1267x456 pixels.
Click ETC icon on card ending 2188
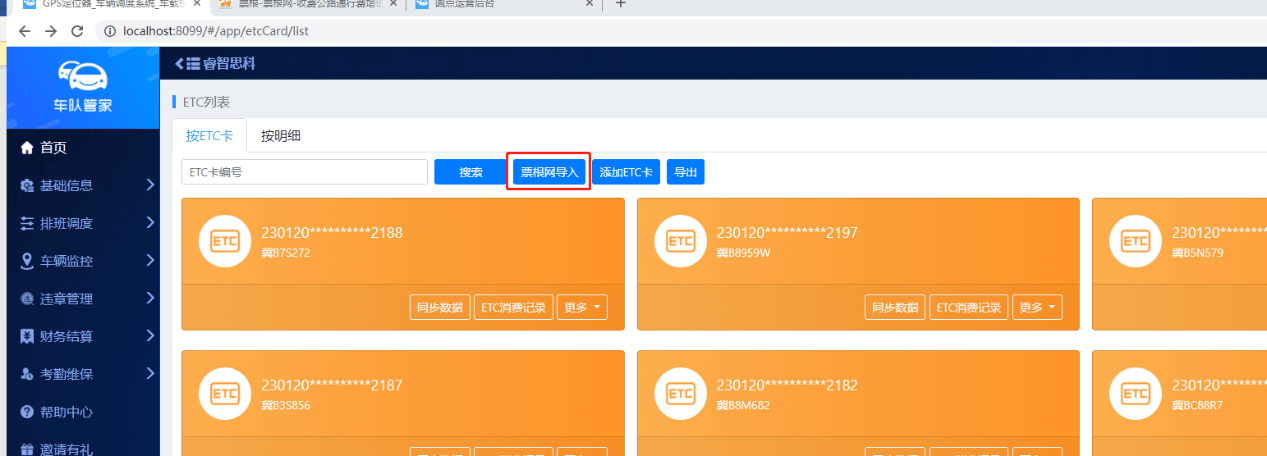224,241
